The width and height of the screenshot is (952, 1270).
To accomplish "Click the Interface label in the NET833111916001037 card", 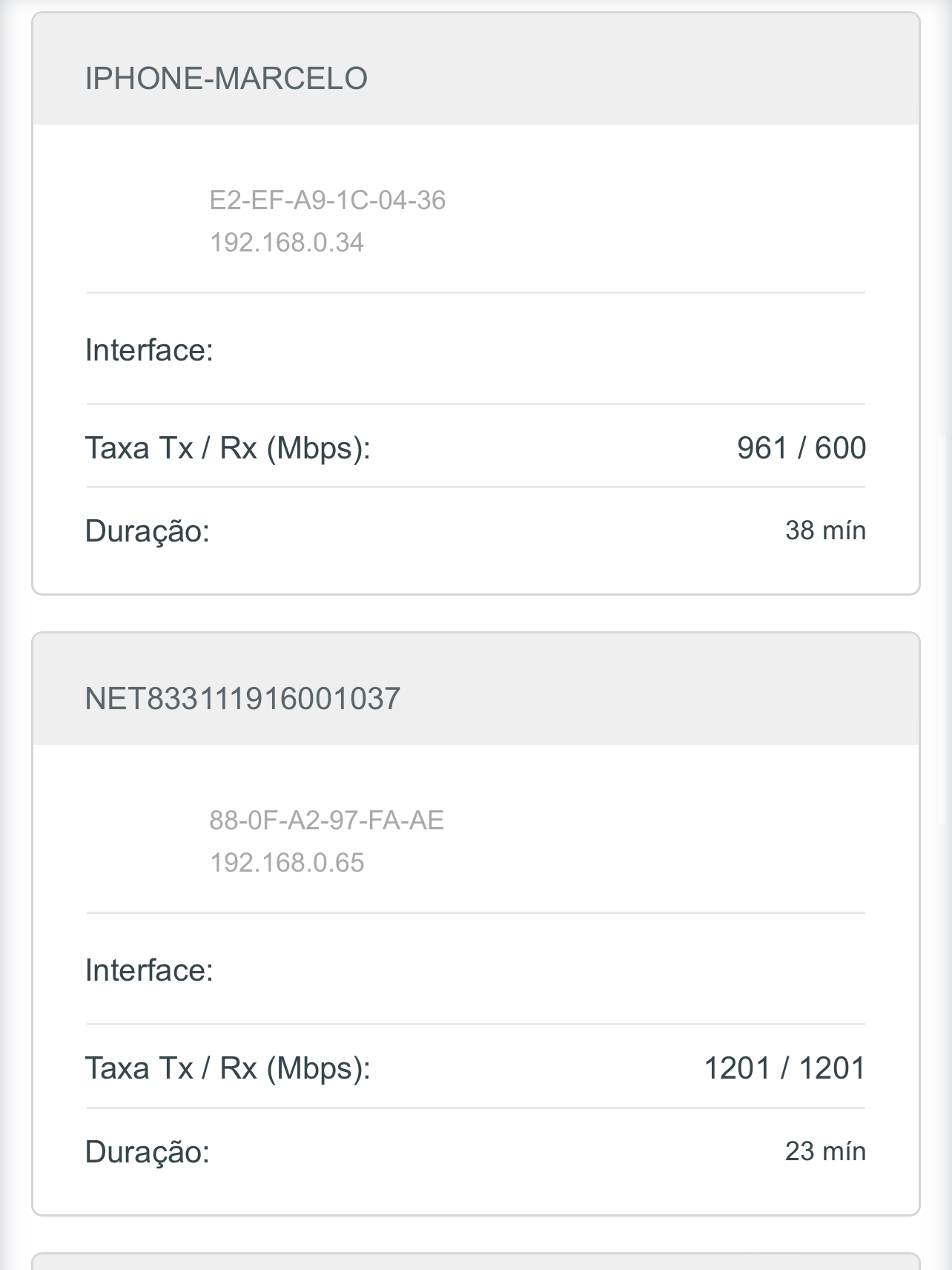I will 149,970.
